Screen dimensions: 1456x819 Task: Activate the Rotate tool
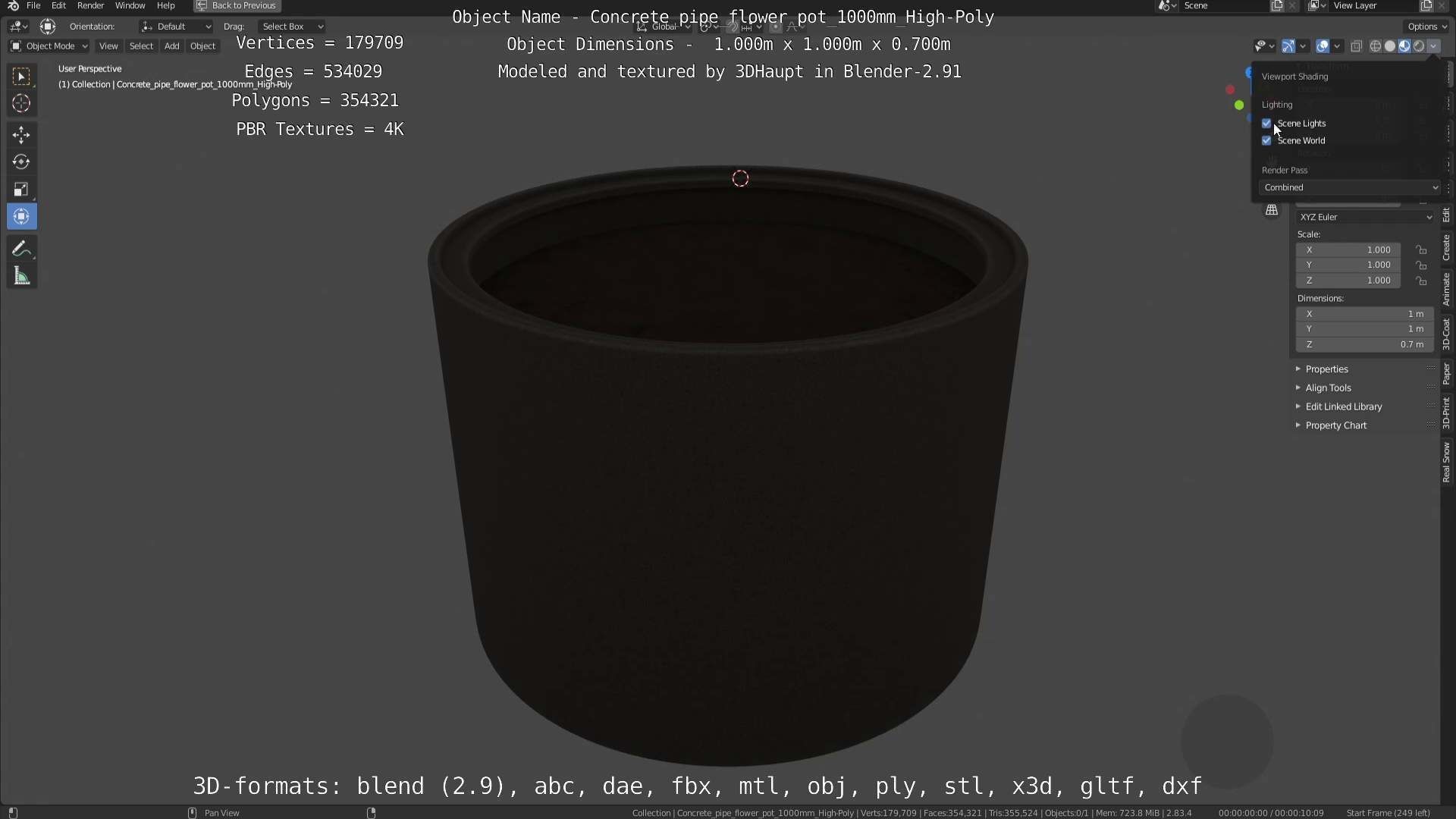(x=21, y=162)
